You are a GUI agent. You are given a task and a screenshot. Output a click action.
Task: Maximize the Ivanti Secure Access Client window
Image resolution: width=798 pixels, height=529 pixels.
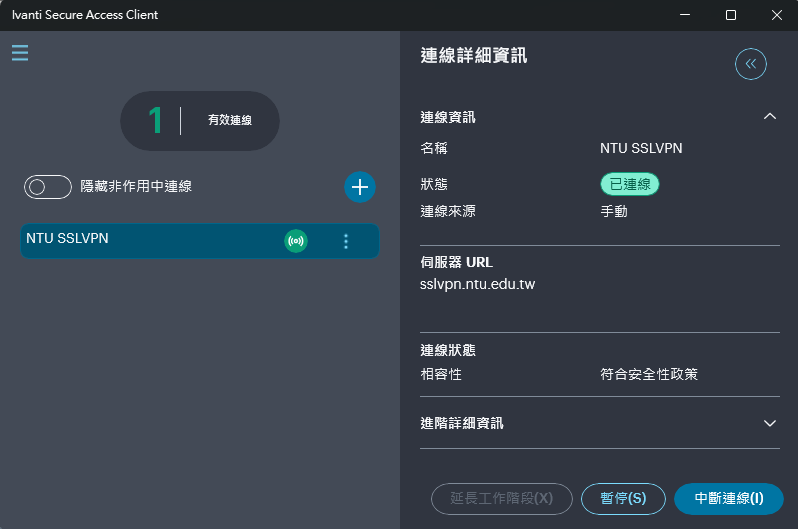[x=731, y=15]
